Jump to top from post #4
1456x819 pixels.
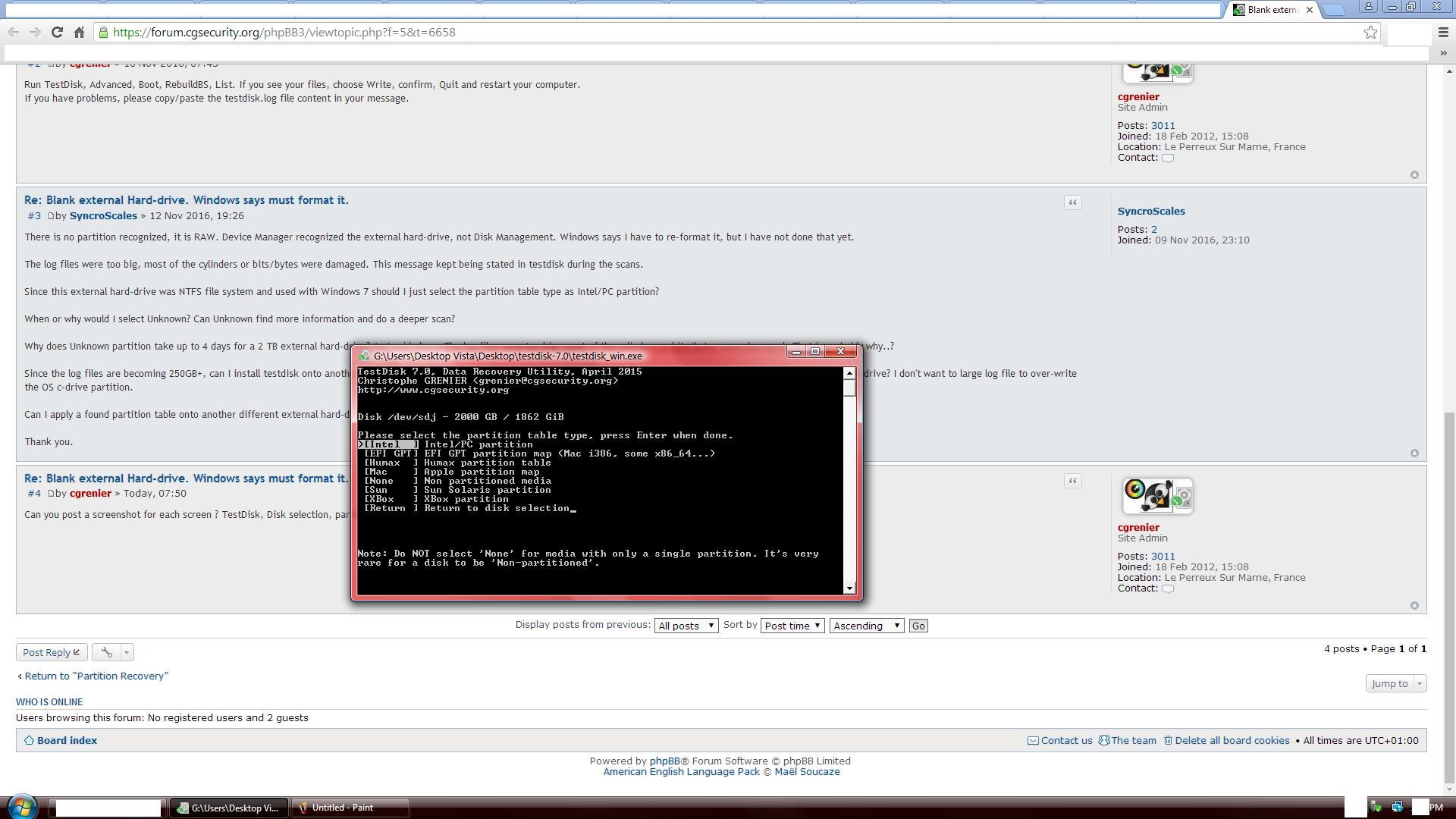pos(1414,606)
